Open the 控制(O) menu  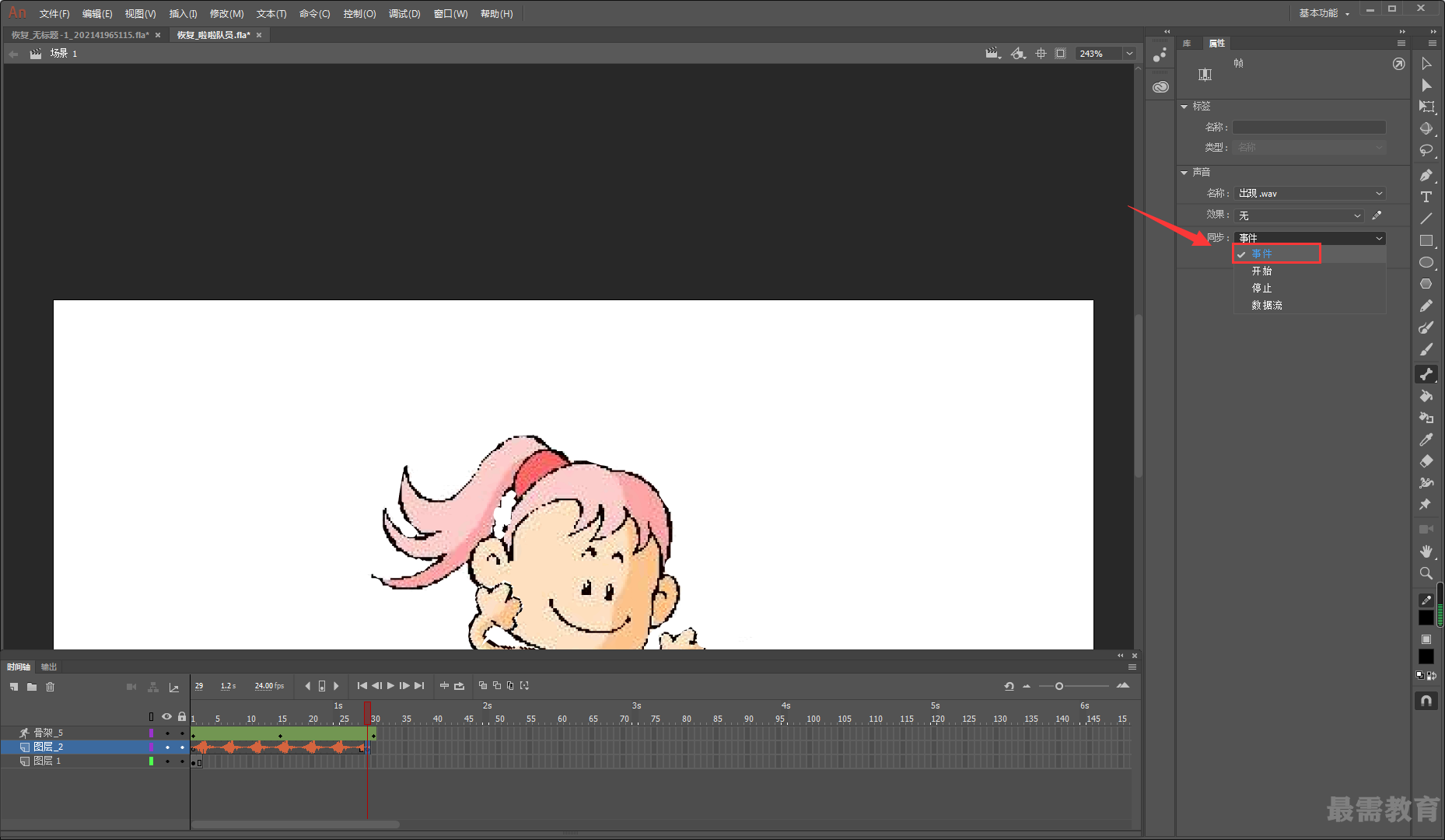click(x=359, y=14)
